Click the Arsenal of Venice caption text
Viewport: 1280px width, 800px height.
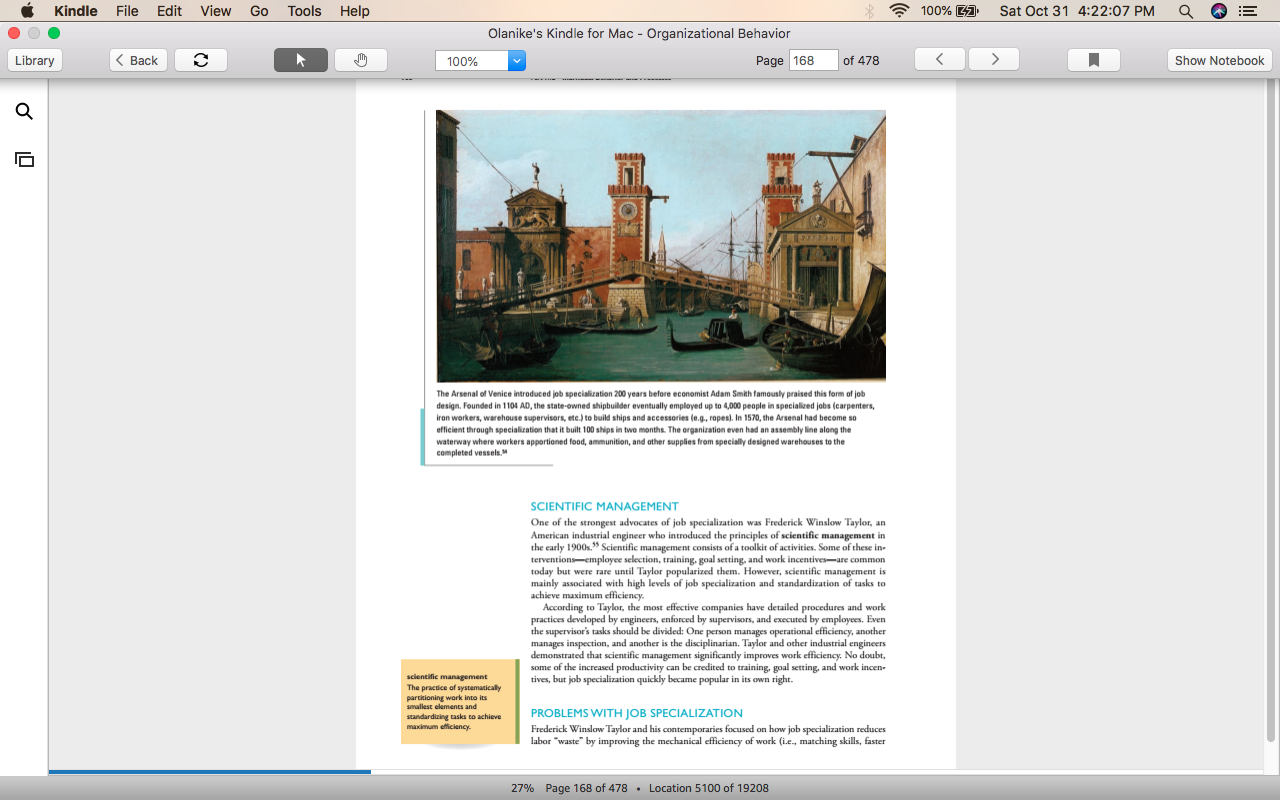click(655, 423)
